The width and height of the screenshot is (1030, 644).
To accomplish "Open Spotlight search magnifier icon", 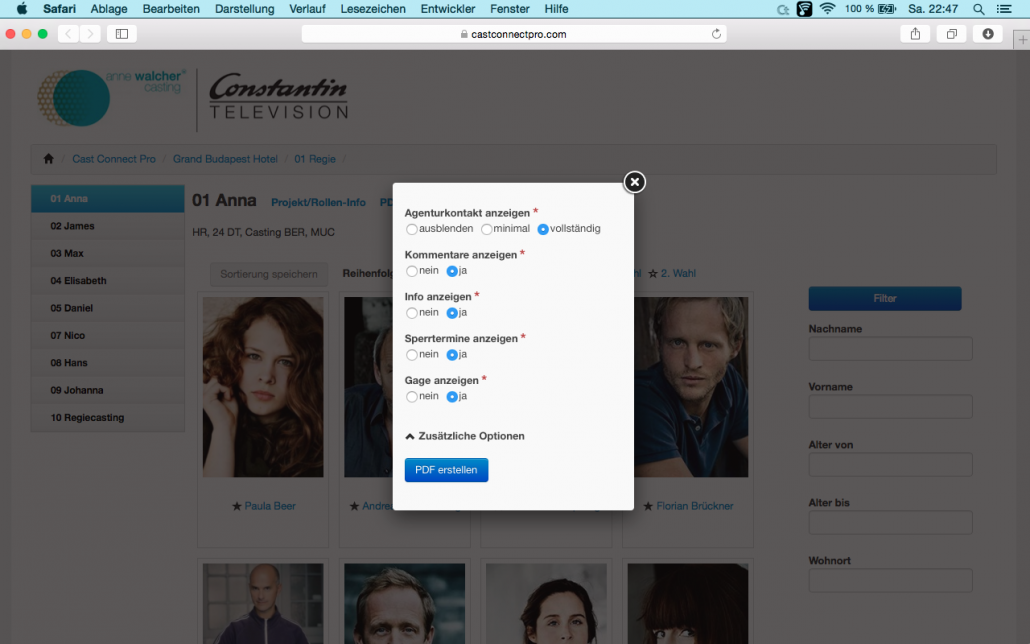I will tap(979, 9).
